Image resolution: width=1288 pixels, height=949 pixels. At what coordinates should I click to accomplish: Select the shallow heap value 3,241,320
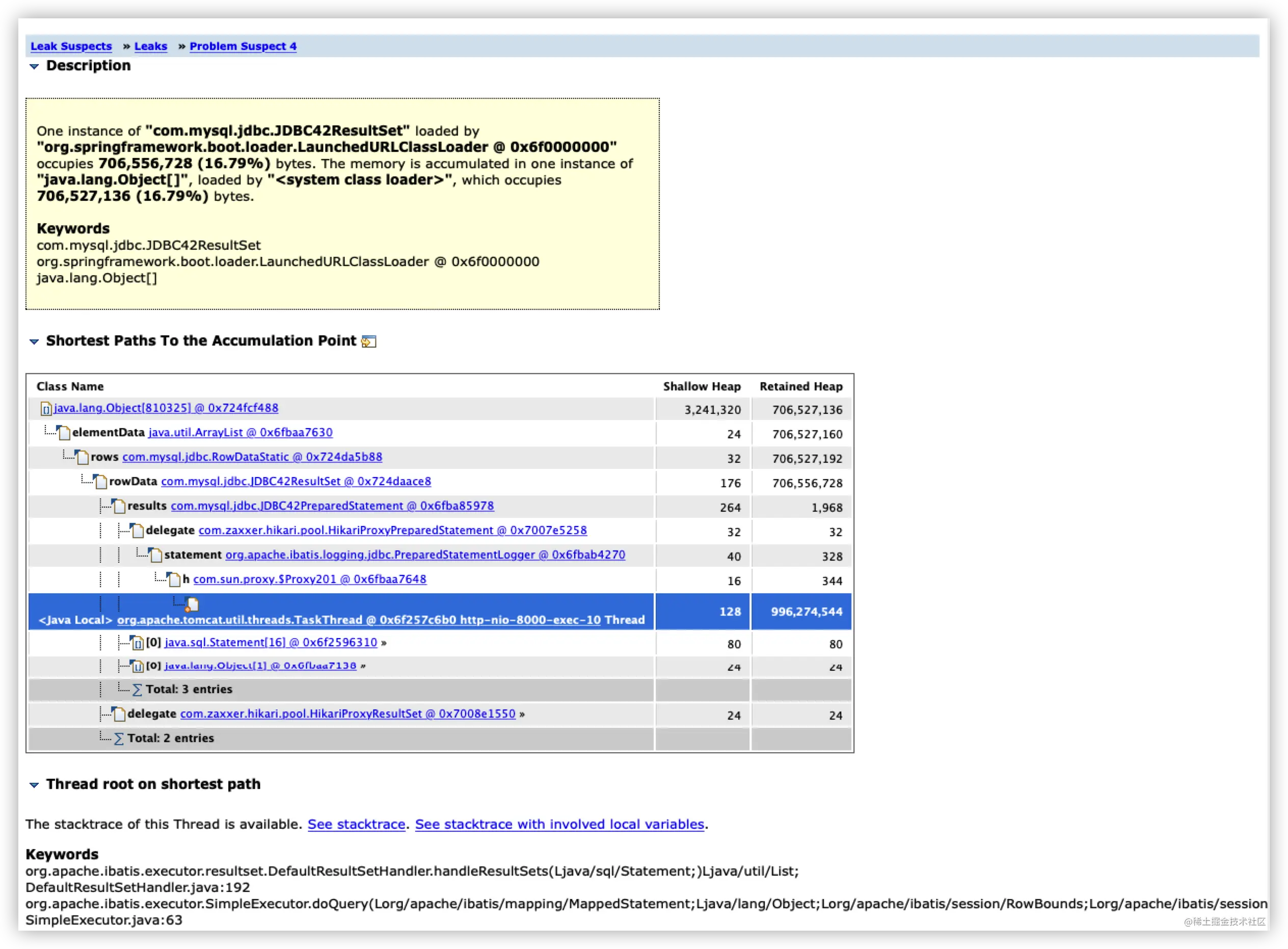tap(713, 410)
